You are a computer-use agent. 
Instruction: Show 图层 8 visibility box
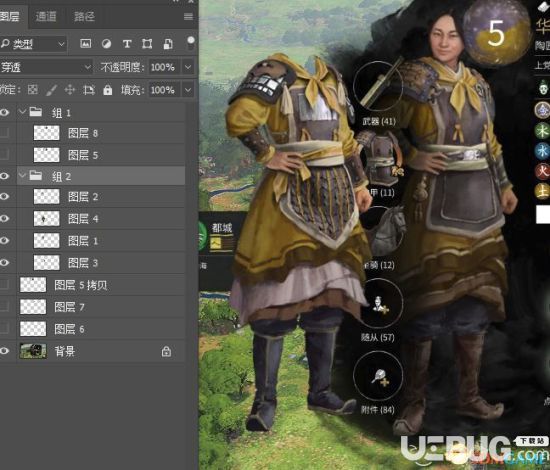point(5,133)
